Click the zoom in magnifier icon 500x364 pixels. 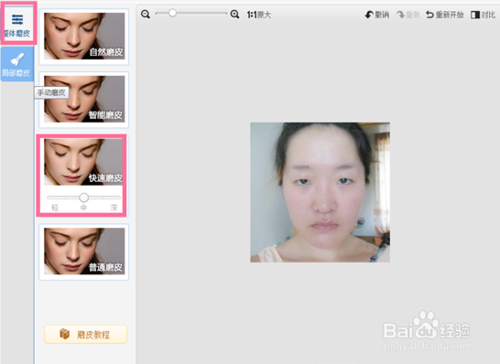pos(235,14)
